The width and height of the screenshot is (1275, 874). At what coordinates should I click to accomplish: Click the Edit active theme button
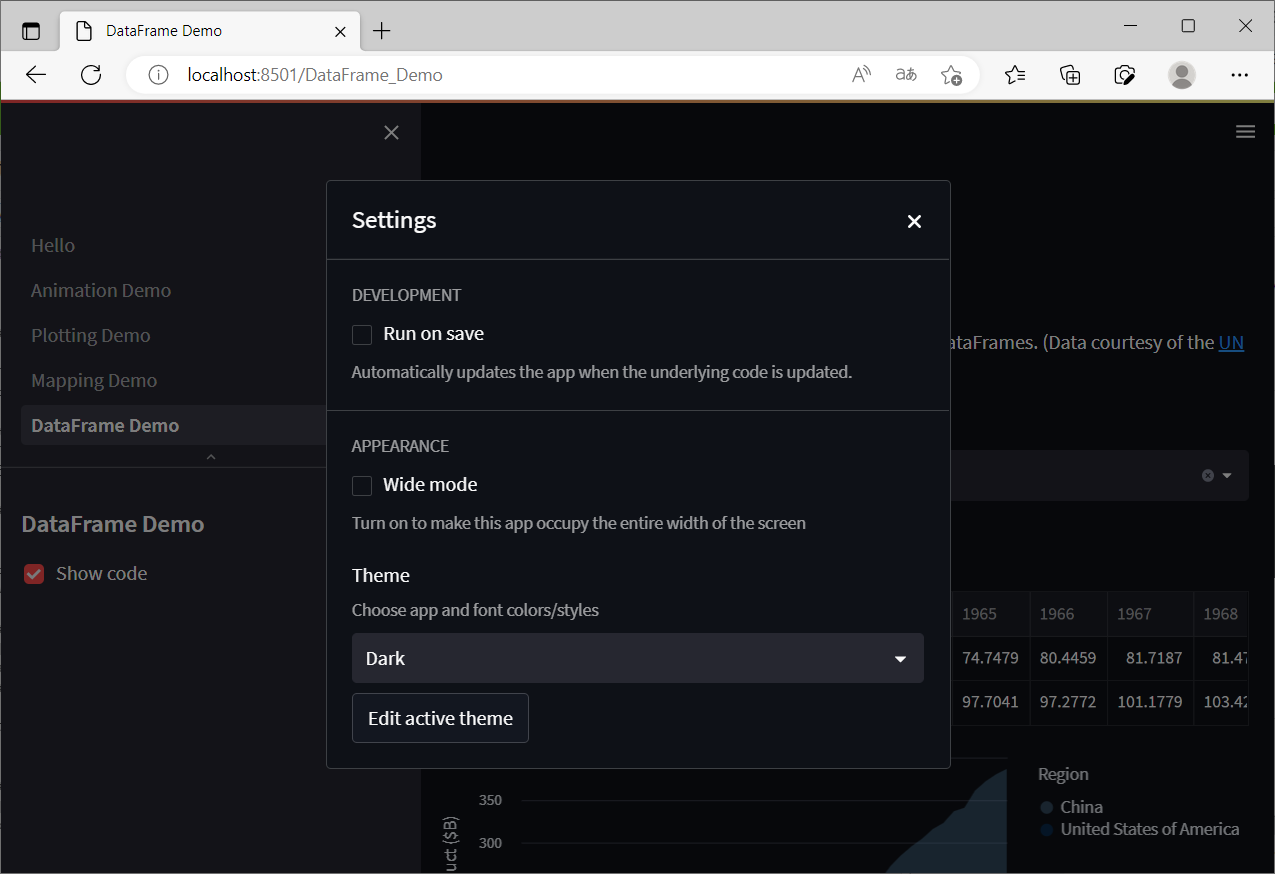[440, 718]
